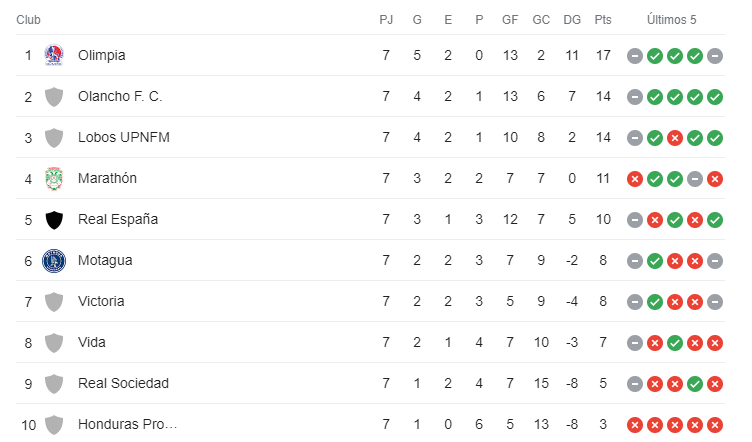Click the DG column header
This screenshot has width=752, height=442.
coord(572,20)
